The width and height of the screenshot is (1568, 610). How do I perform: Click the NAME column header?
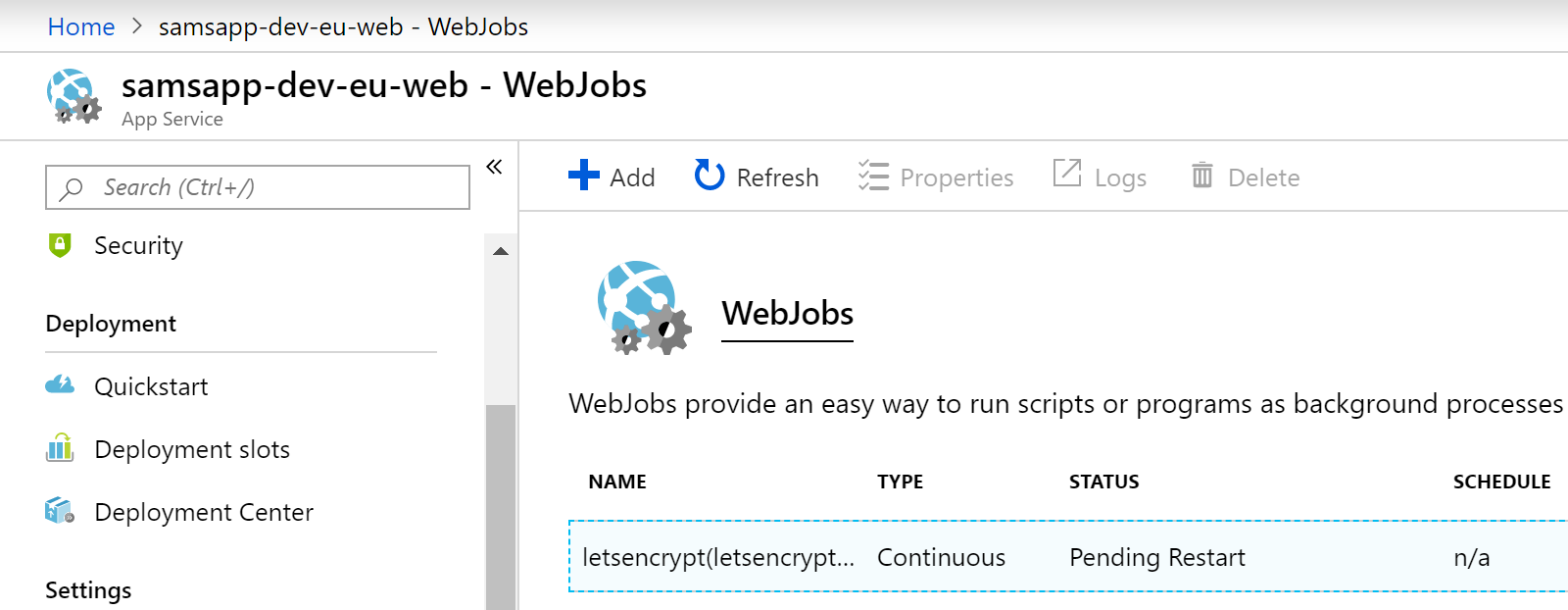(x=617, y=482)
